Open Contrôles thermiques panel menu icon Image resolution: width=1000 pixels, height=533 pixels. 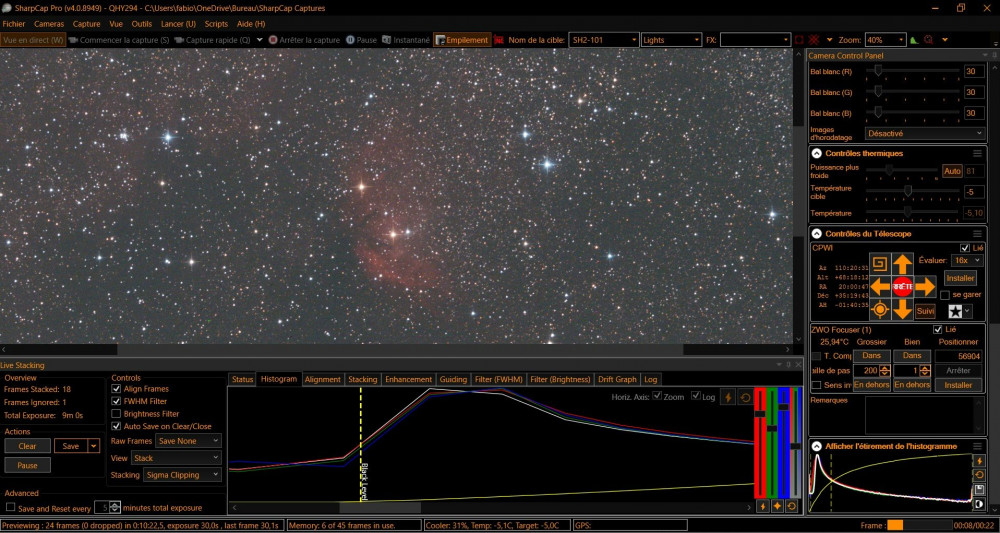pyautogui.click(x=977, y=153)
